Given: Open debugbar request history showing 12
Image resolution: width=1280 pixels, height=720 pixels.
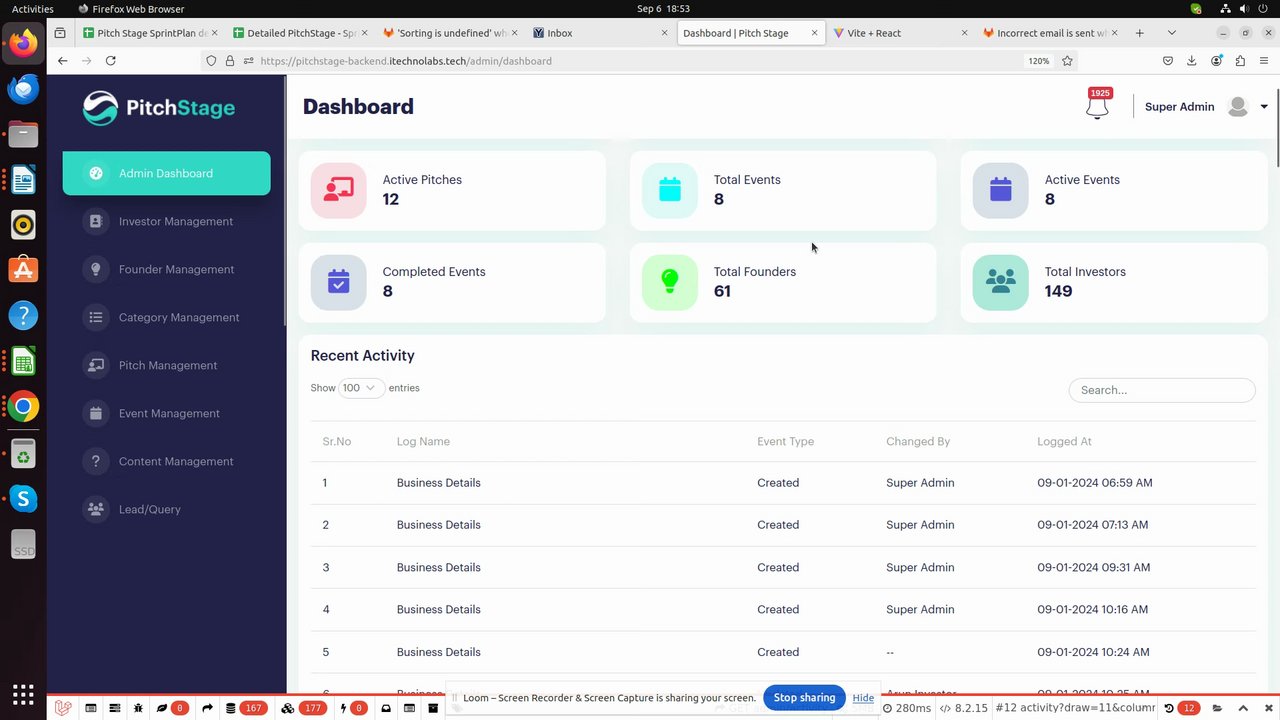Looking at the screenshot, I should coord(1182,708).
